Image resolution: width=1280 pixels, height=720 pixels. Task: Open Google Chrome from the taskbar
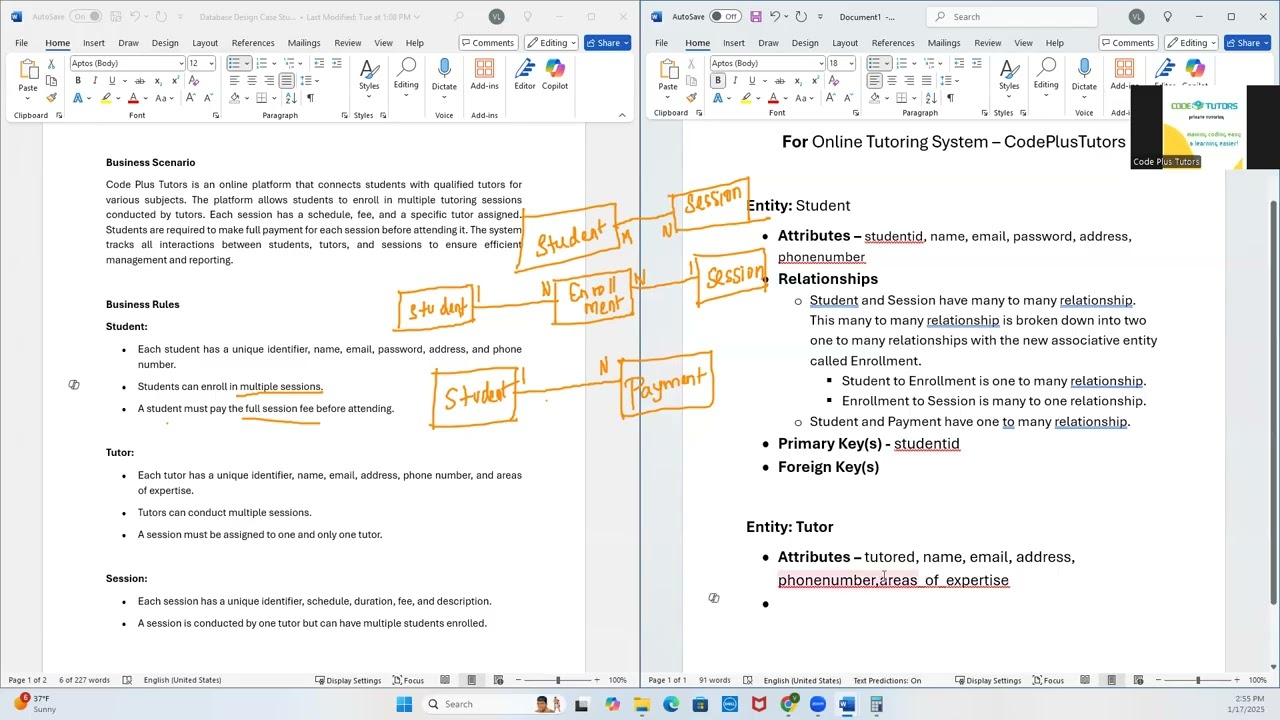(x=789, y=704)
